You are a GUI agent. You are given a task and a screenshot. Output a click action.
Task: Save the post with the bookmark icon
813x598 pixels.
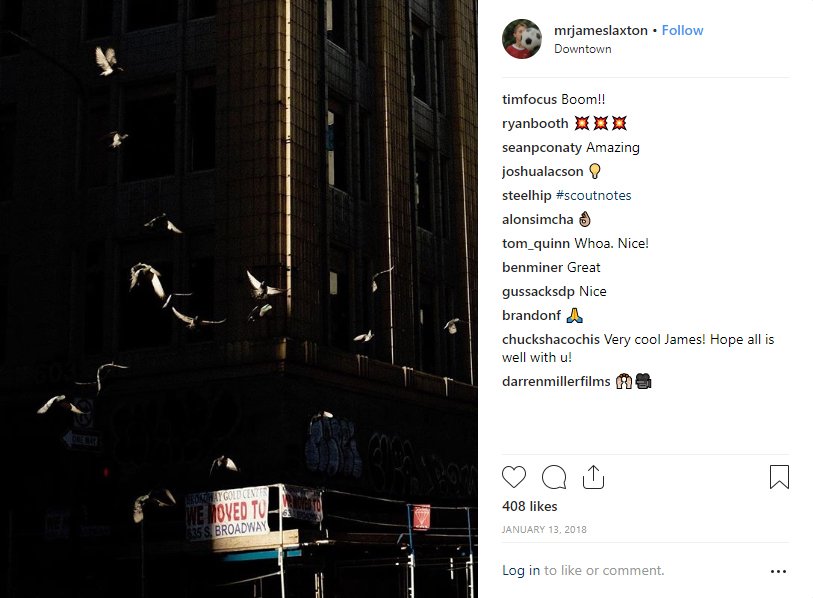tap(779, 477)
